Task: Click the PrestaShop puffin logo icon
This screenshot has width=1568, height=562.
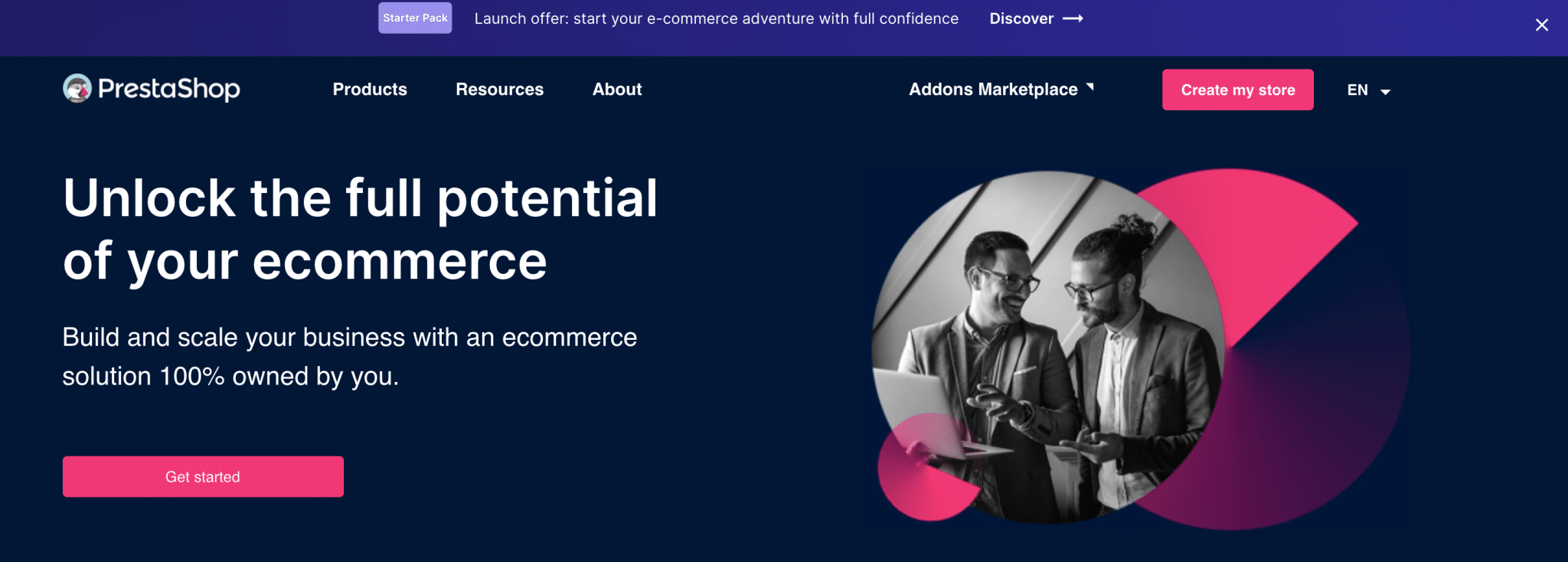Action: point(77,89)
